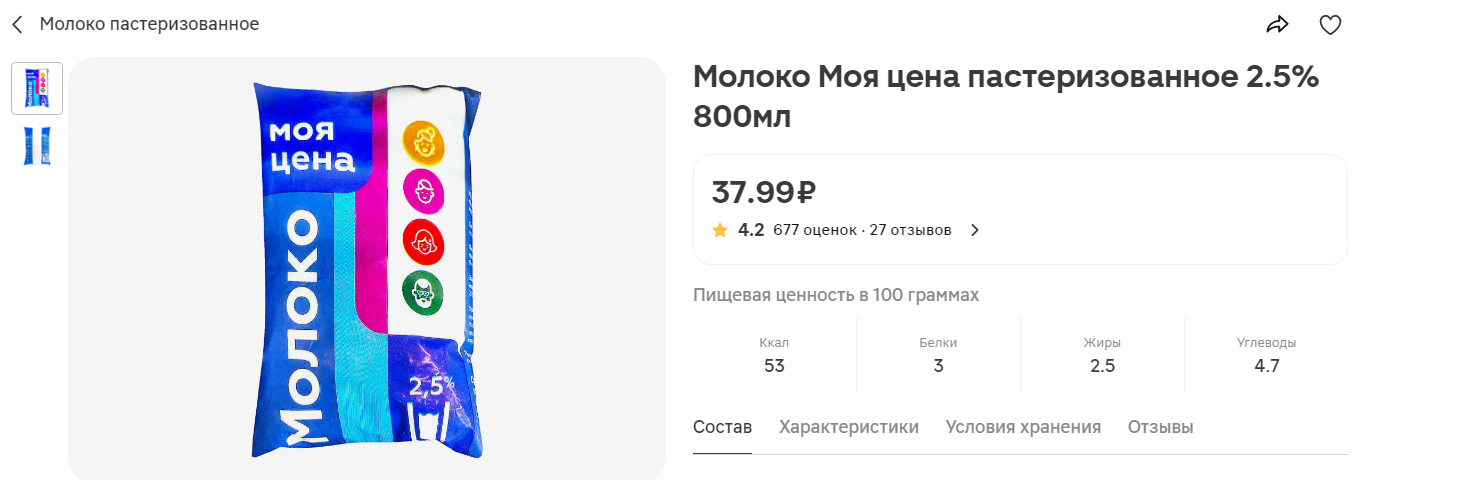Open the 677 оценок ratings link
The height and width of the screenshot is (480, 1459).
814,230
